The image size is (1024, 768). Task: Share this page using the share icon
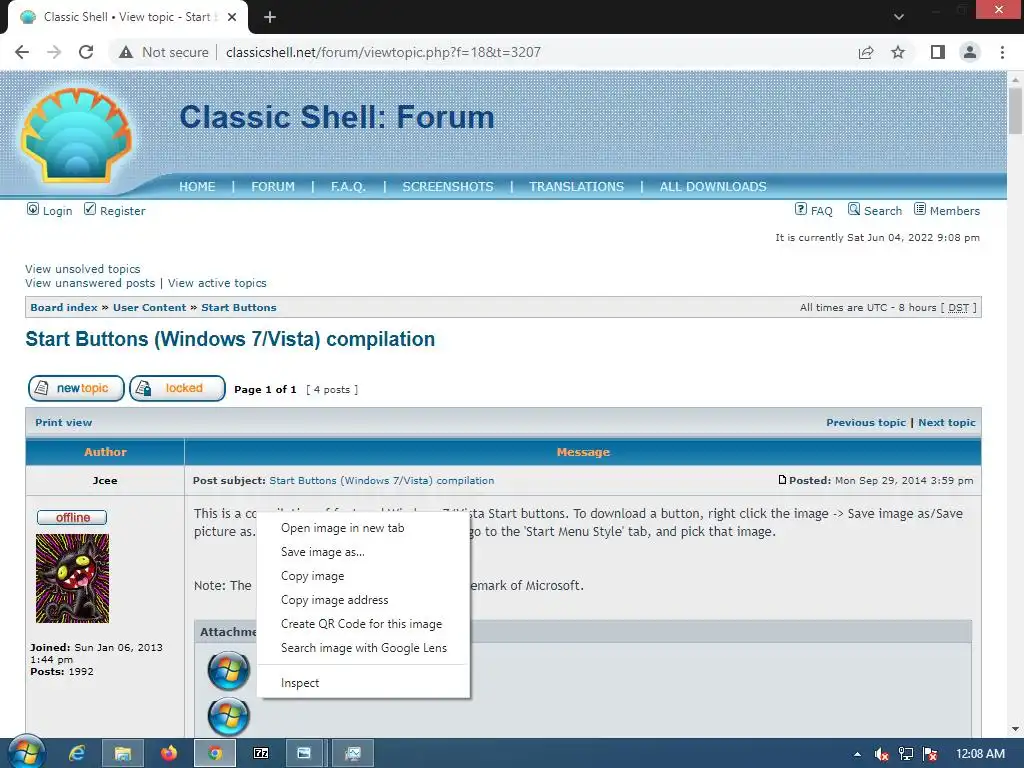[866, 52]
